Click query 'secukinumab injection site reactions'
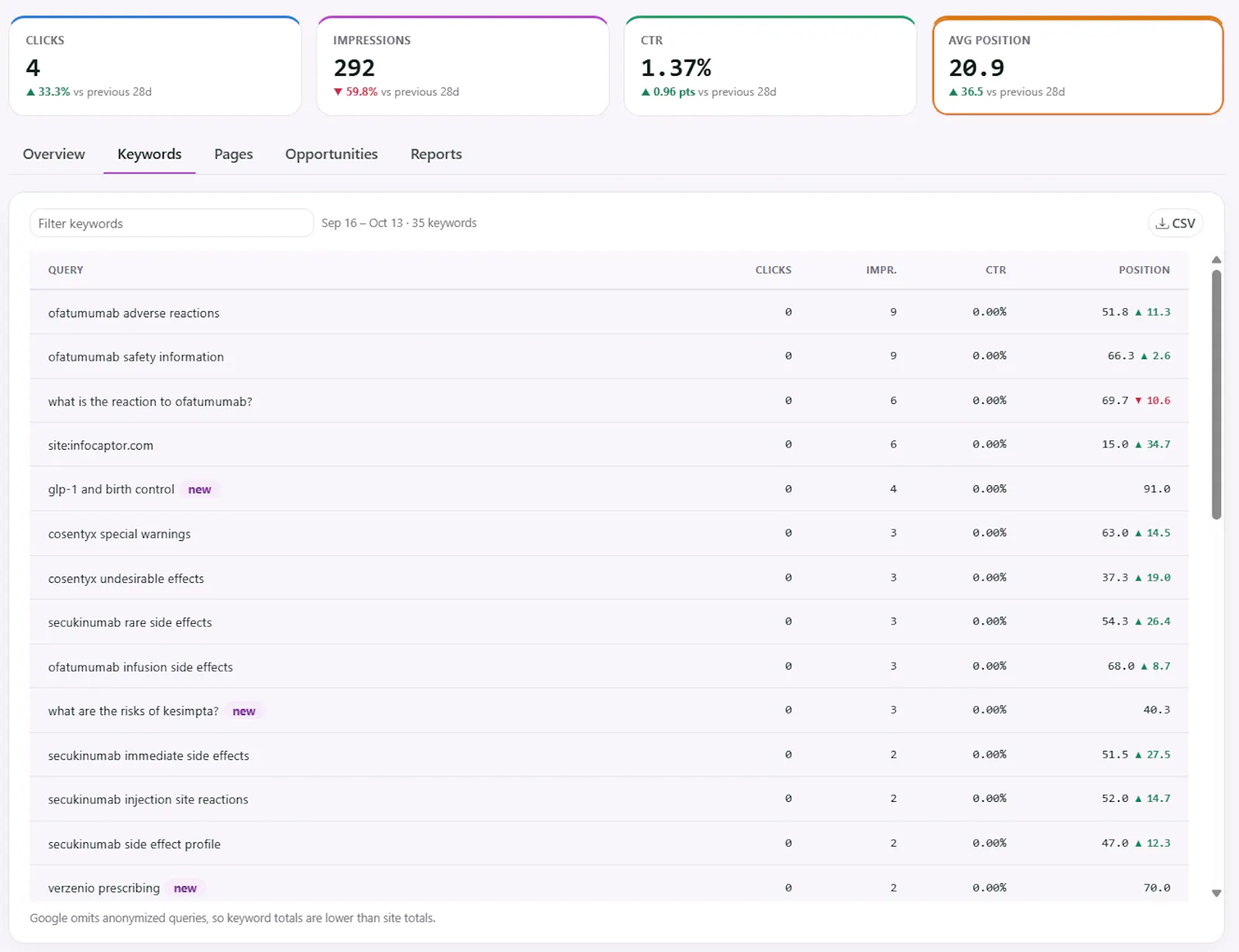The width and height of the screenshot is (1239, 952). pos(149,800)
